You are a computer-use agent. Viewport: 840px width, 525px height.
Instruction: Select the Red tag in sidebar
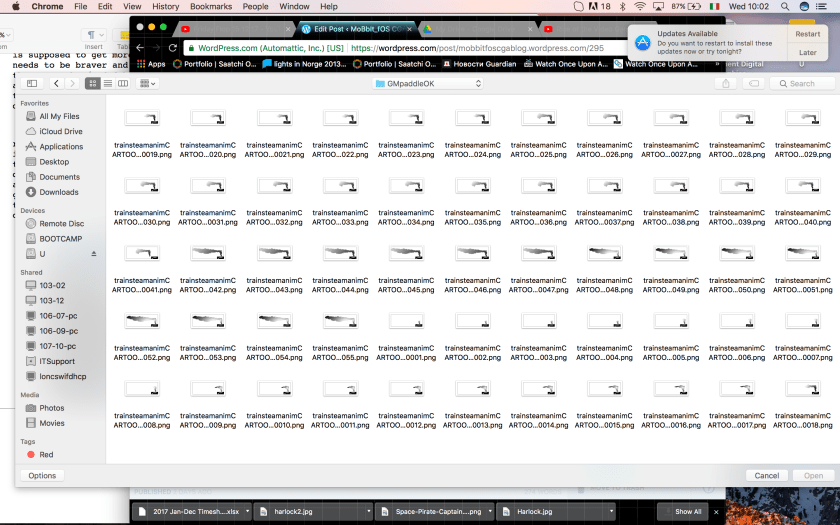46,454
